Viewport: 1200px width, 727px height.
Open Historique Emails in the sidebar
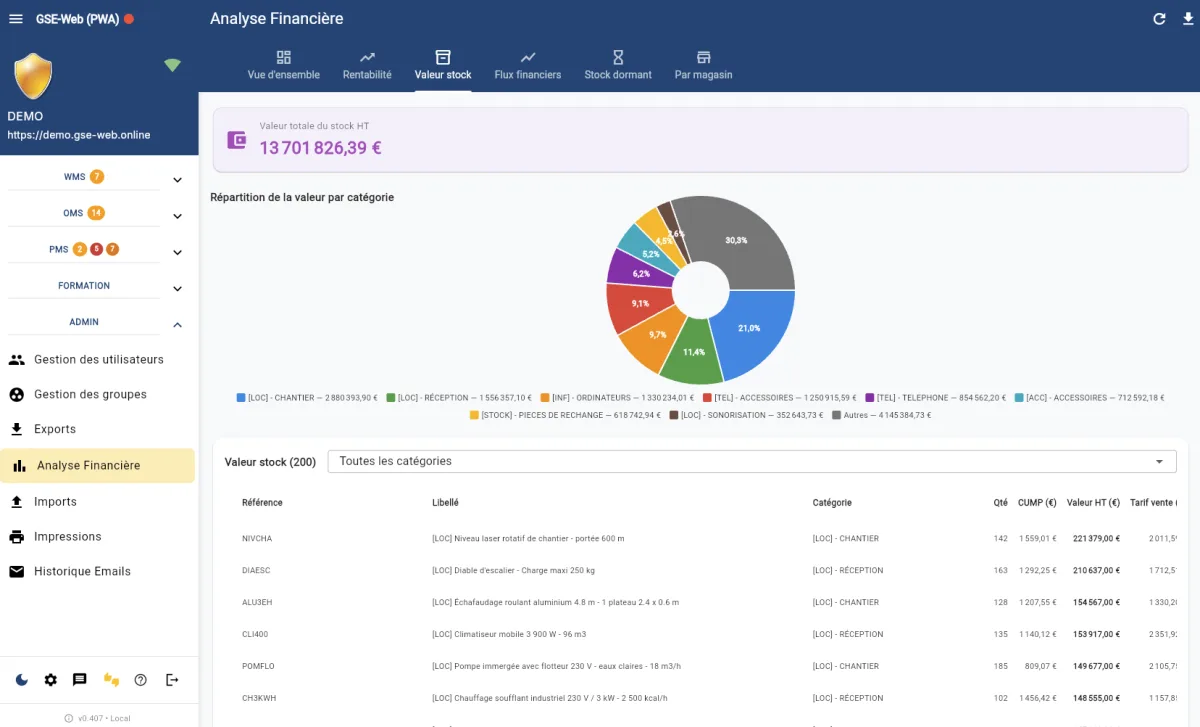(x=82, y=572)
